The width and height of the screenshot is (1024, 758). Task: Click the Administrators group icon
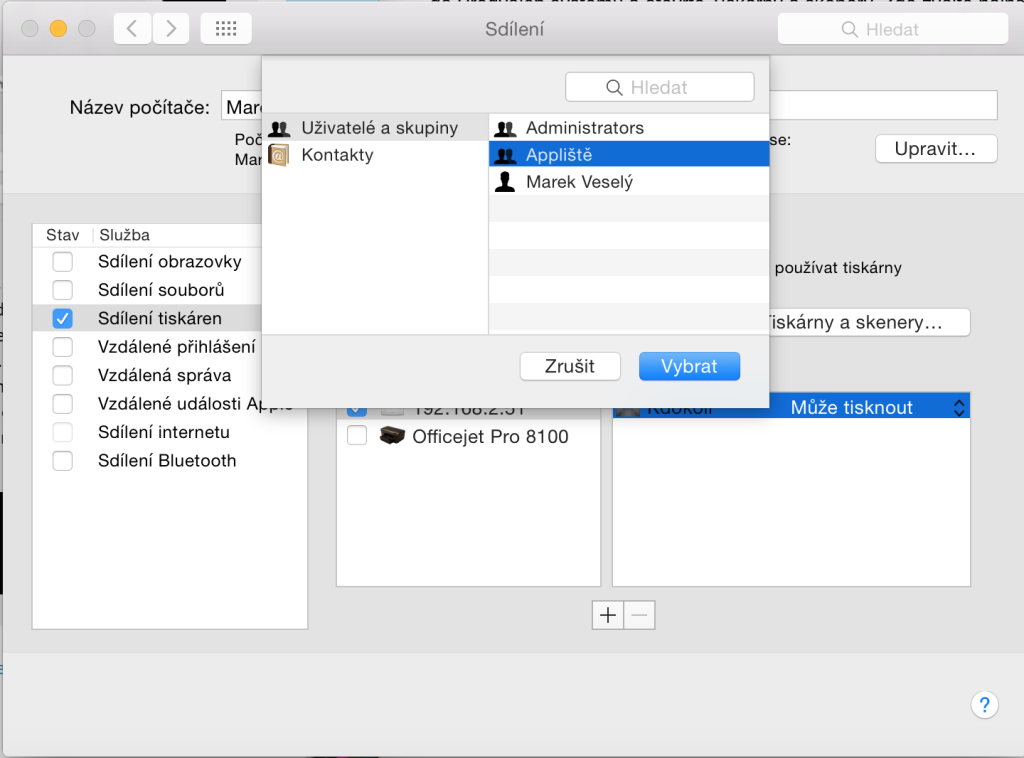[505, 129]
